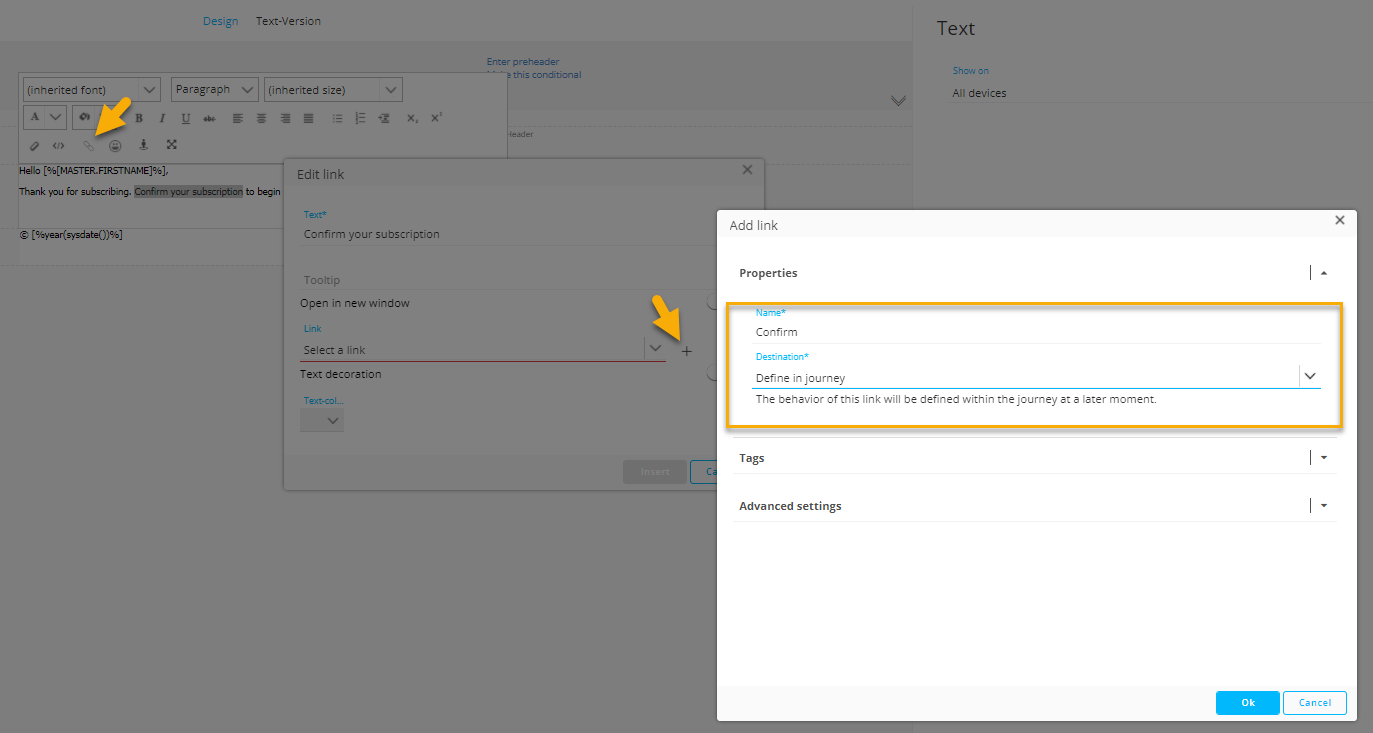1373x733 pixels.
Task: Expand the Destination dropdown
Action: (1309, 376)
